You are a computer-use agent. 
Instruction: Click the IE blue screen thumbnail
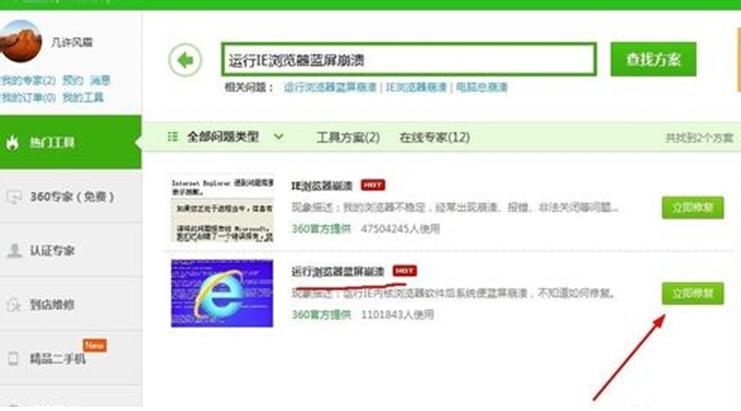[221, 293]
